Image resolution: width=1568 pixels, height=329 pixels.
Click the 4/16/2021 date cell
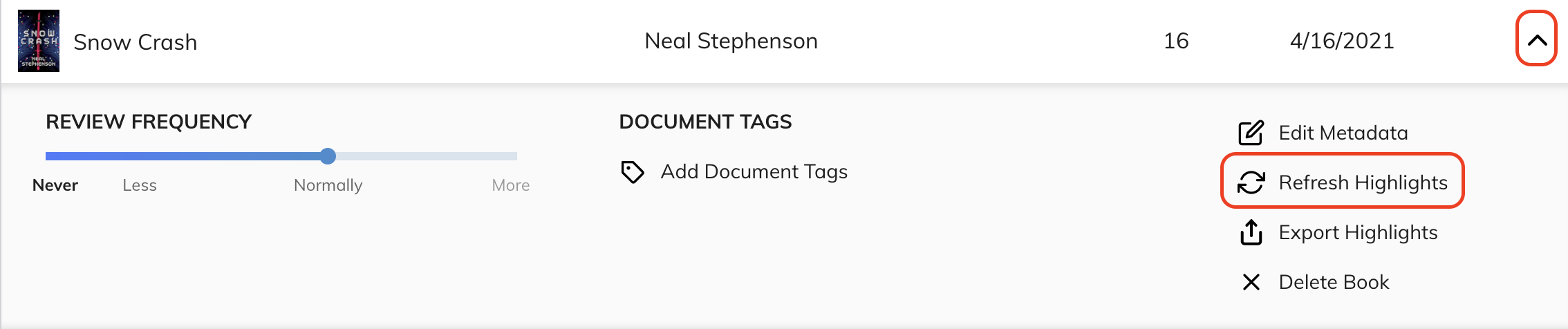(x=1342, y=41)
